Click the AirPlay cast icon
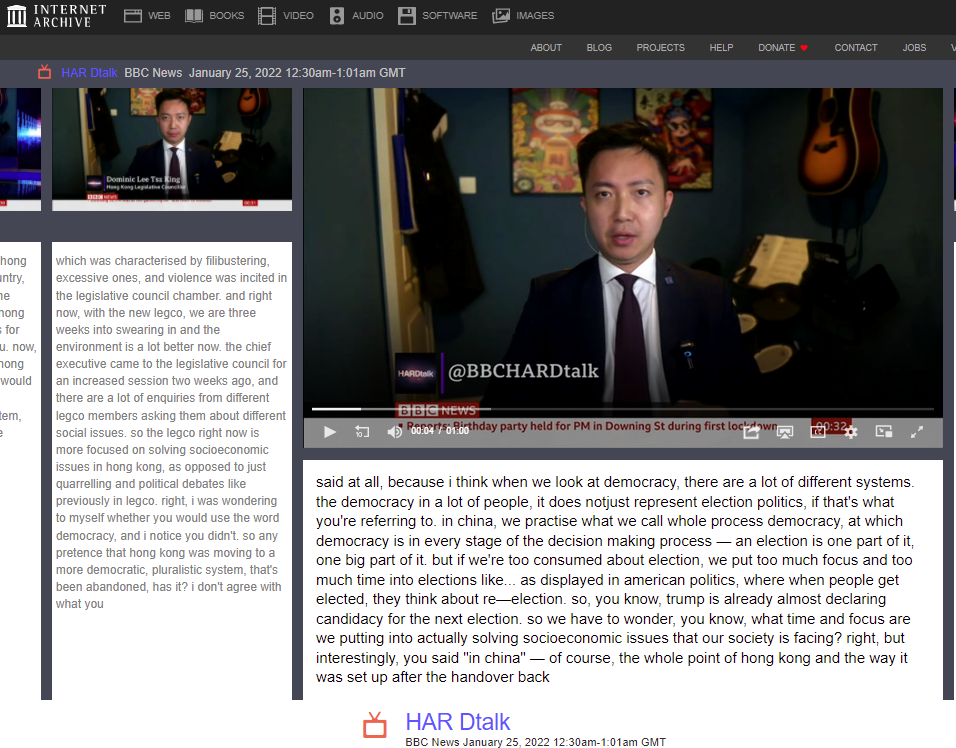 pyautogui.click(x=785, y=432)
